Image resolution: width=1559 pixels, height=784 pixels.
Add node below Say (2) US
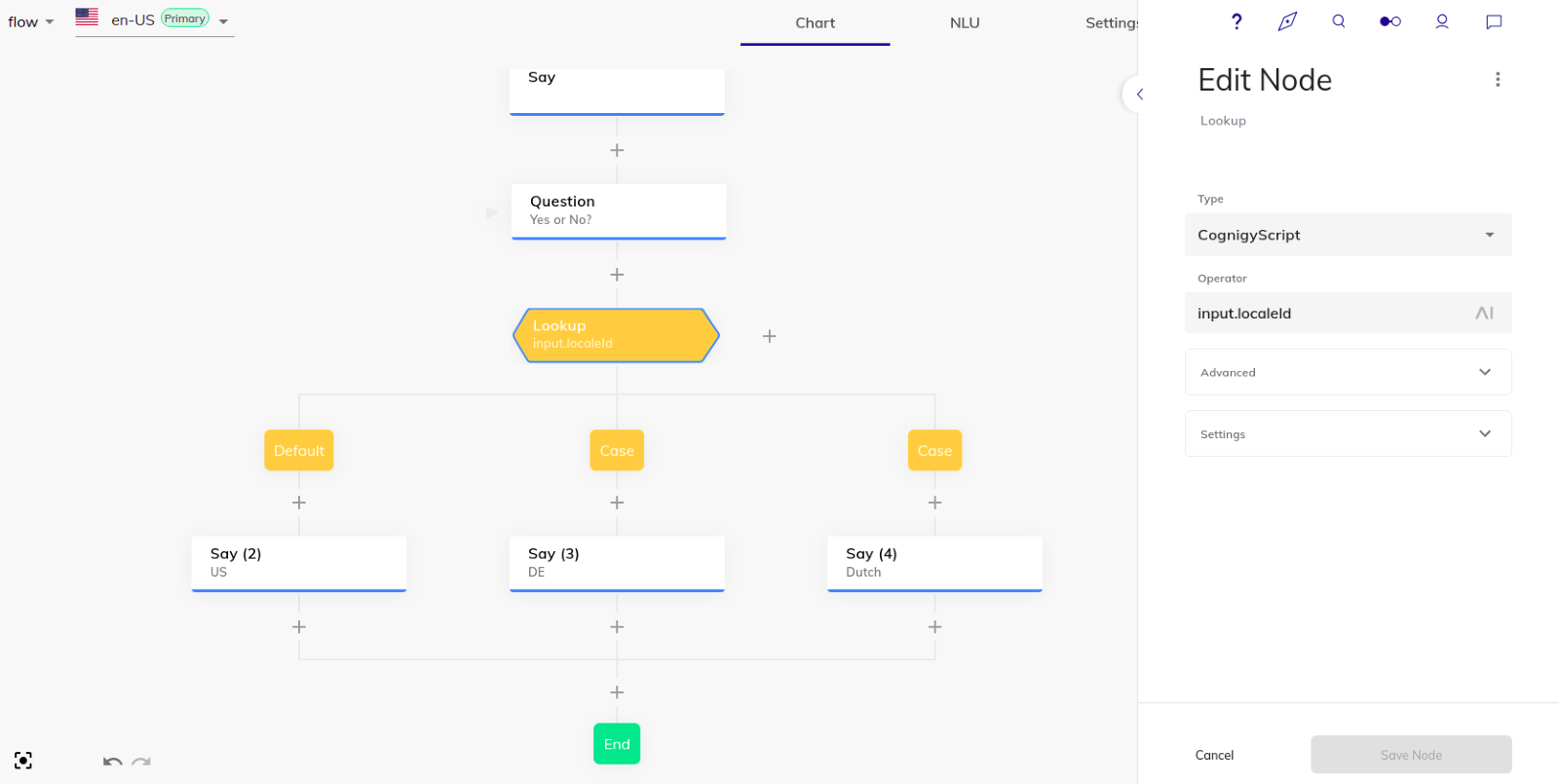point(299,627)
